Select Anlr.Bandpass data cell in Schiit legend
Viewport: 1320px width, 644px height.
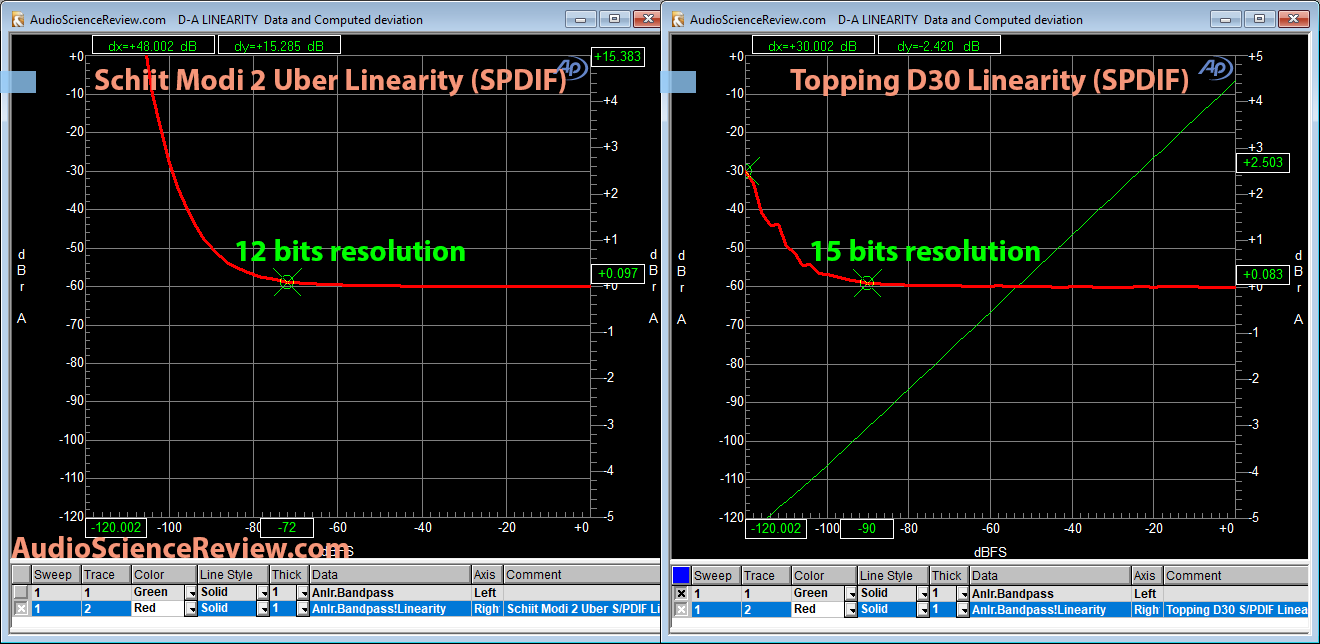(390, 593)
